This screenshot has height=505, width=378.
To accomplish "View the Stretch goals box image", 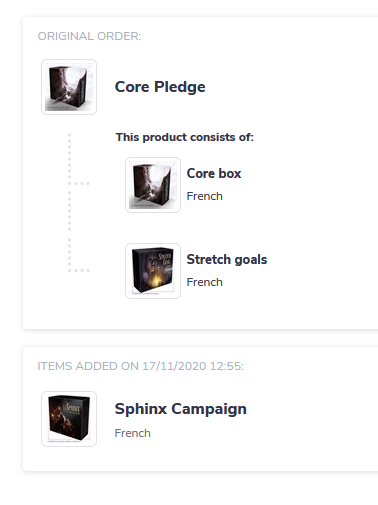I will (x=153, y=271).
